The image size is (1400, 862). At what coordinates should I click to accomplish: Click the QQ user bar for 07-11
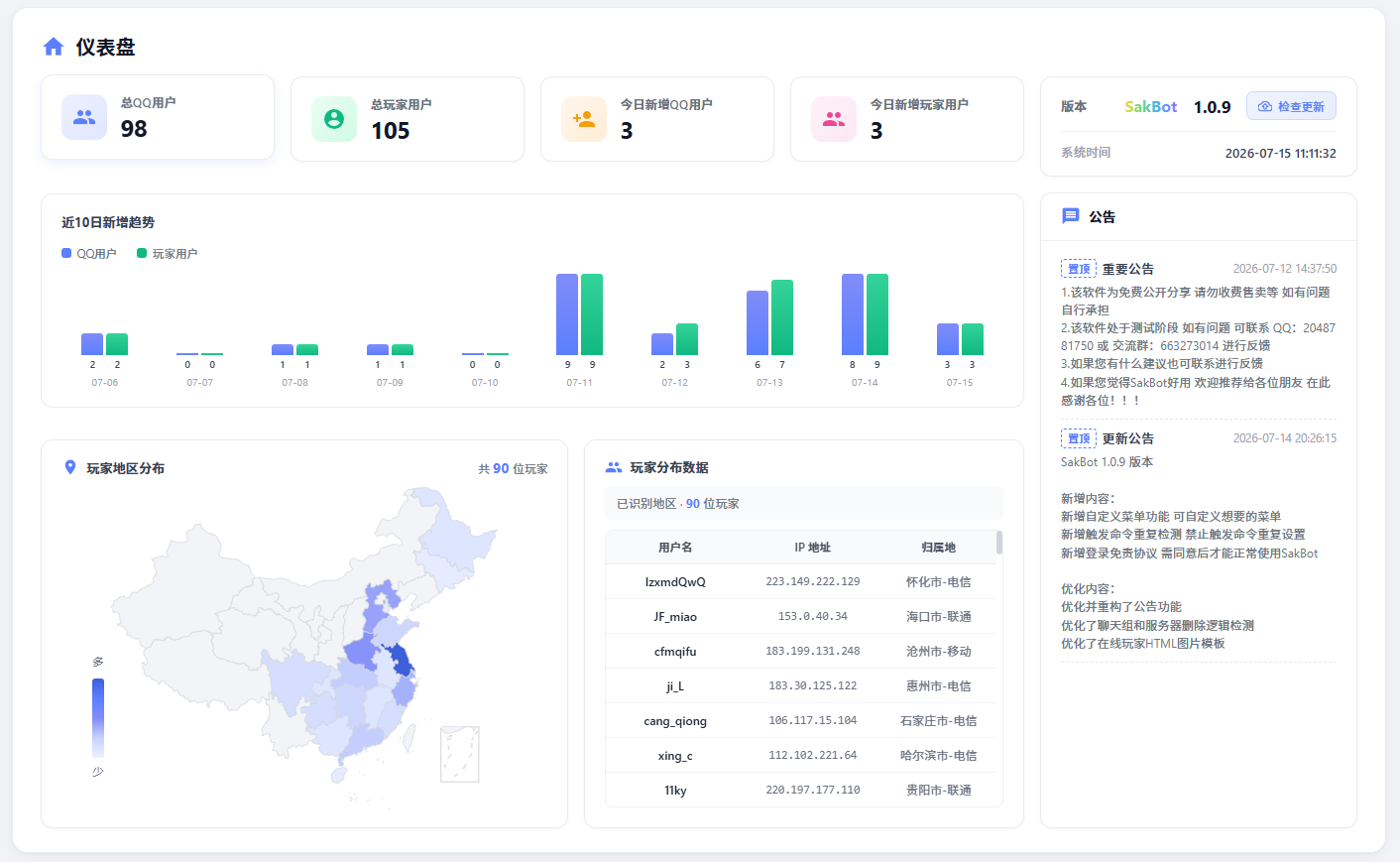pos(567,314)
